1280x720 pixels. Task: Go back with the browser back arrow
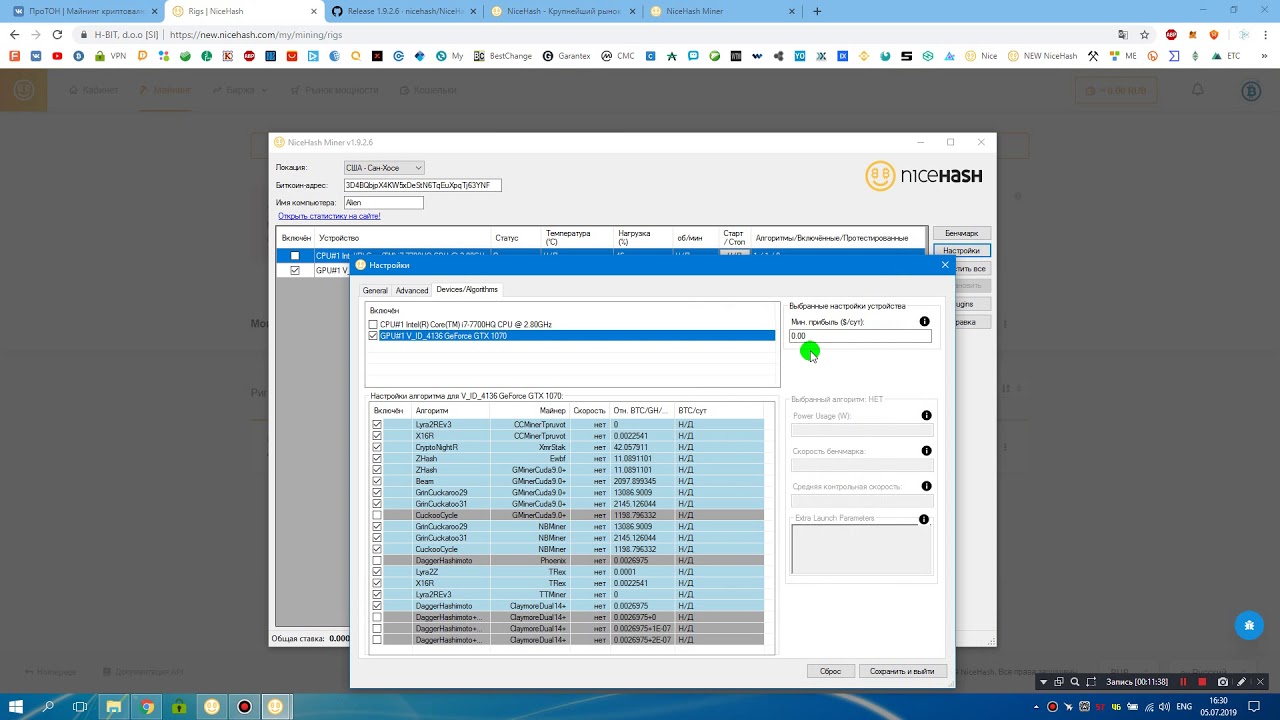click(x=14, y=34)
